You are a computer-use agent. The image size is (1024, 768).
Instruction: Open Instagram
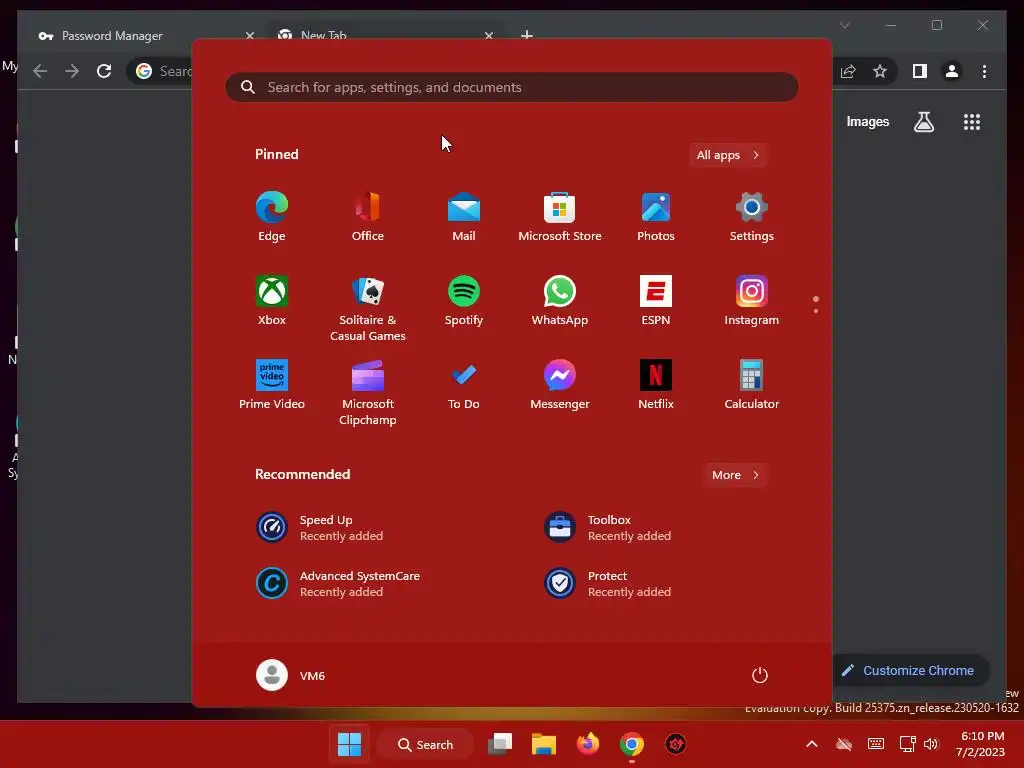[x=752, y=300]
